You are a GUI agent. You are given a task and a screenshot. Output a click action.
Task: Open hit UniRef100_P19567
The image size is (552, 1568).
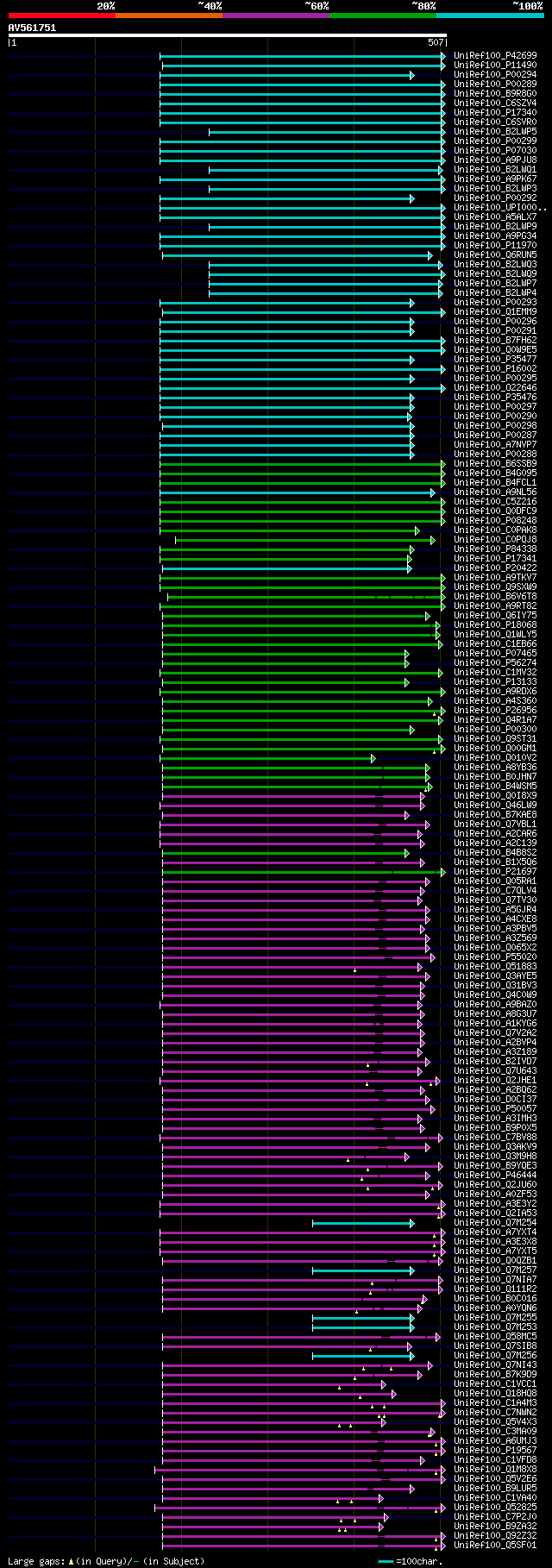tap(495, 1450)
